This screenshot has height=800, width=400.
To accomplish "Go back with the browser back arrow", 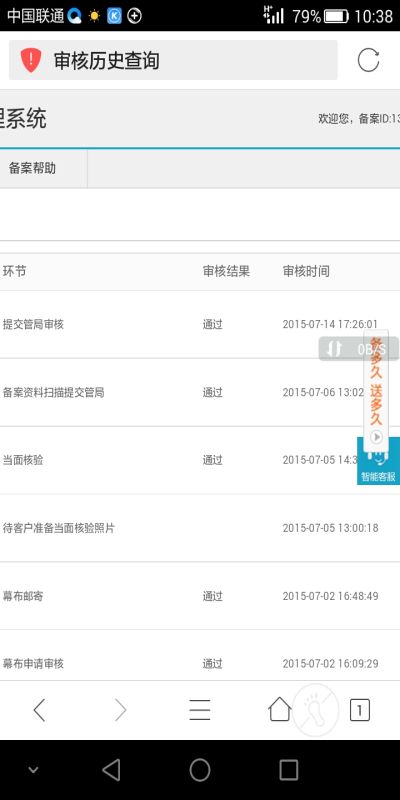I will coord(39,710).
